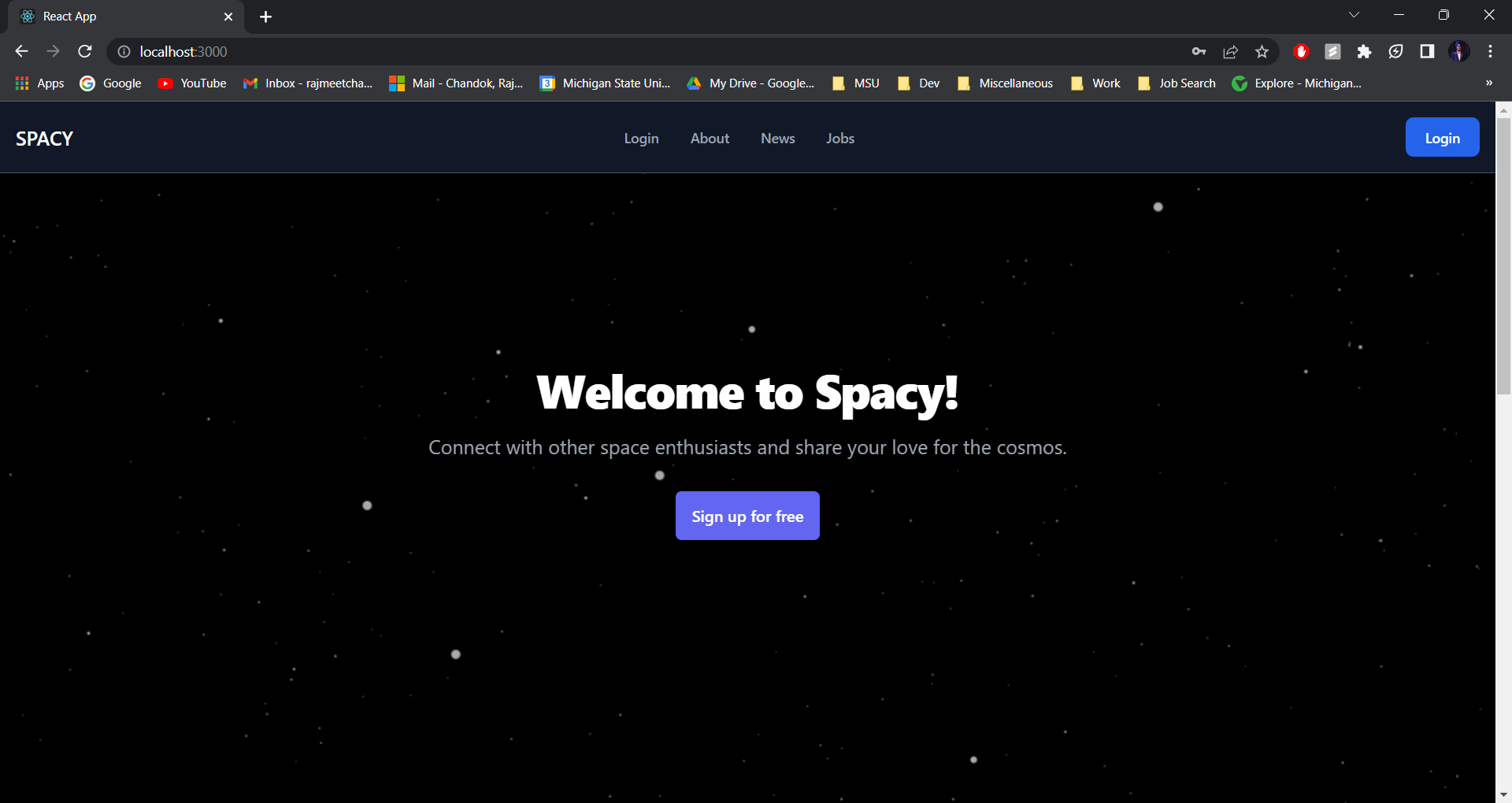1512x803 pixels.
Task: Click the red adblocker extension icon
Action: point(1301,51)
